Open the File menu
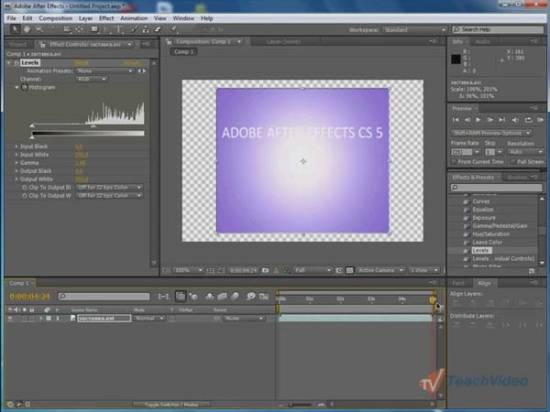550x412 pixels. coord(12,18)
